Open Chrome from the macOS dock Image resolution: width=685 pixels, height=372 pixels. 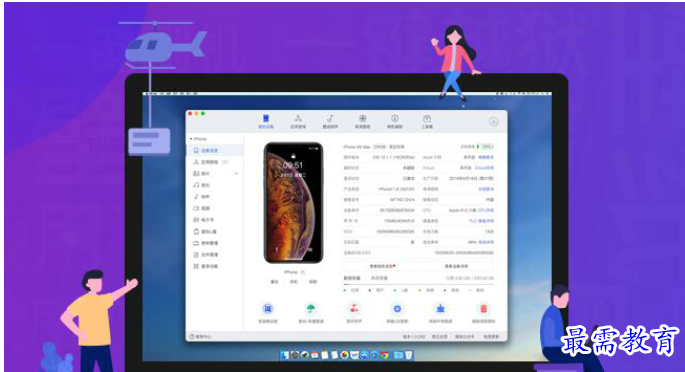[x=384, y=355]
